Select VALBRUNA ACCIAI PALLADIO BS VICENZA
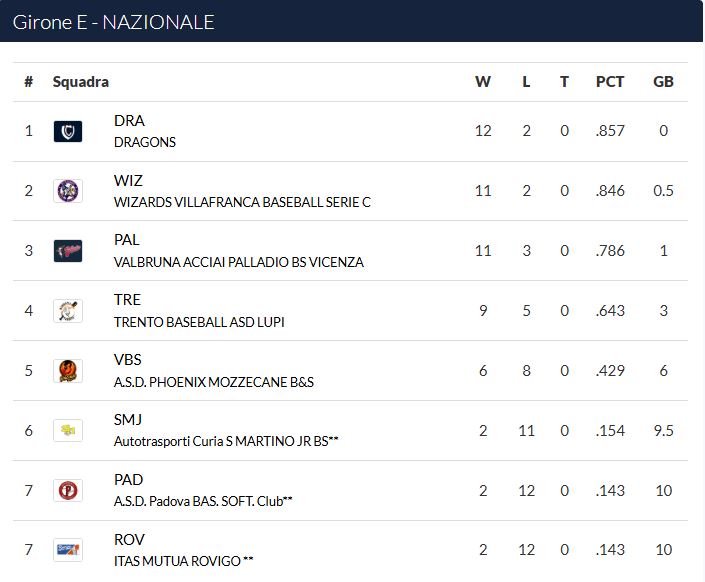The width and height of the screenshot is (705, 582). (239, 262)
